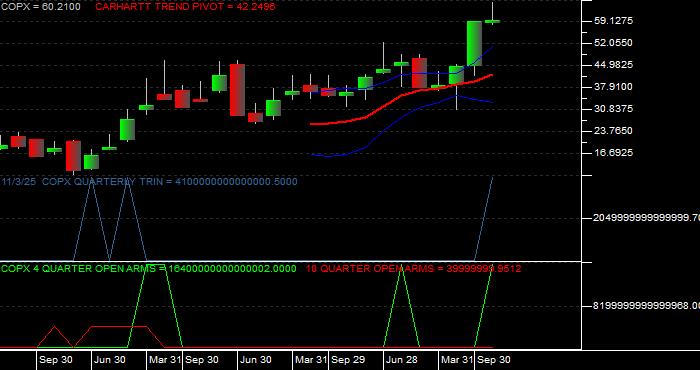Screen dimensions: 700x370
Task: Click the 52.0550 price axis label
Action: pos(613,43)
